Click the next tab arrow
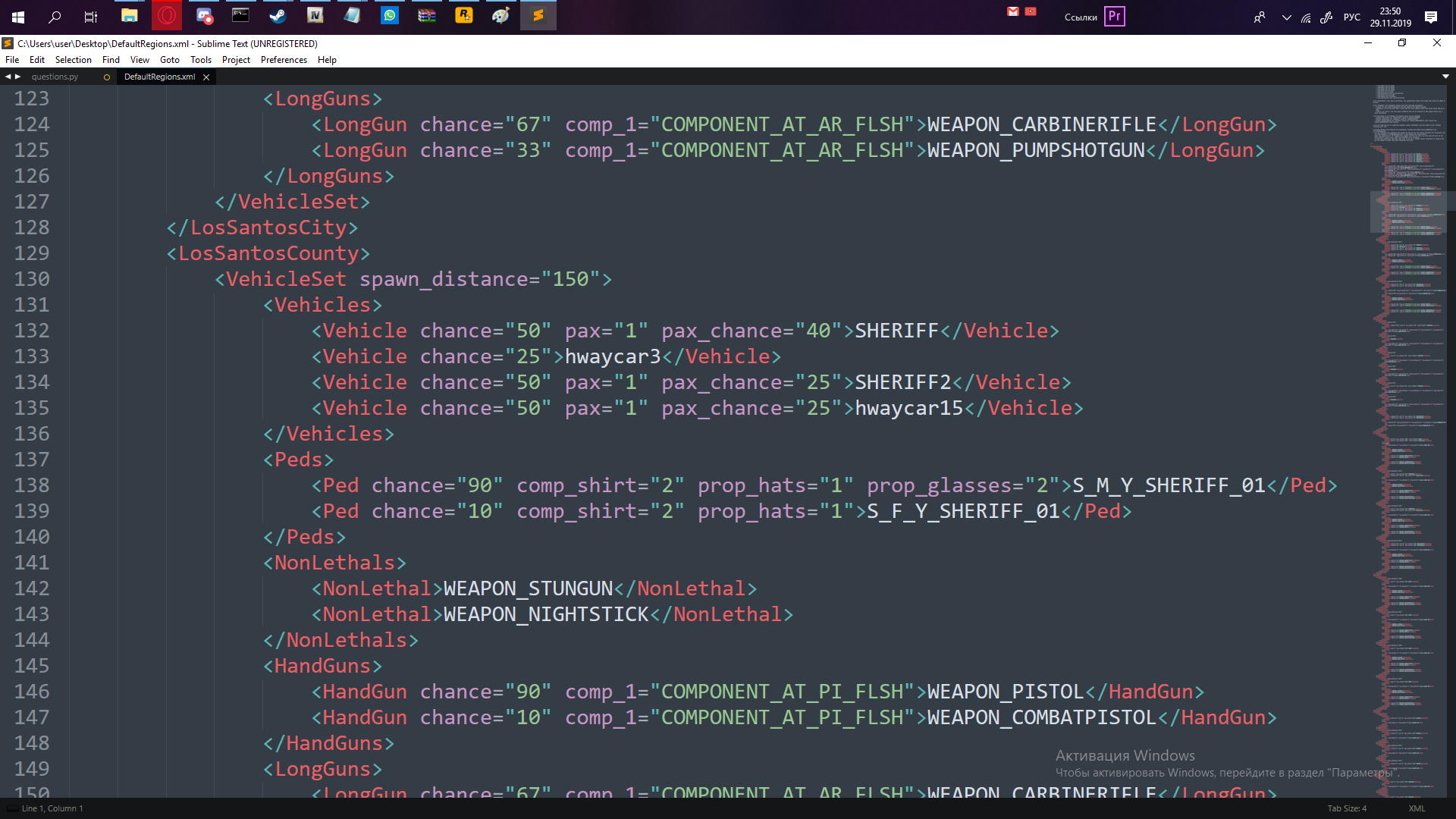Screen dimensions: 1456x819 click(18, 77)
